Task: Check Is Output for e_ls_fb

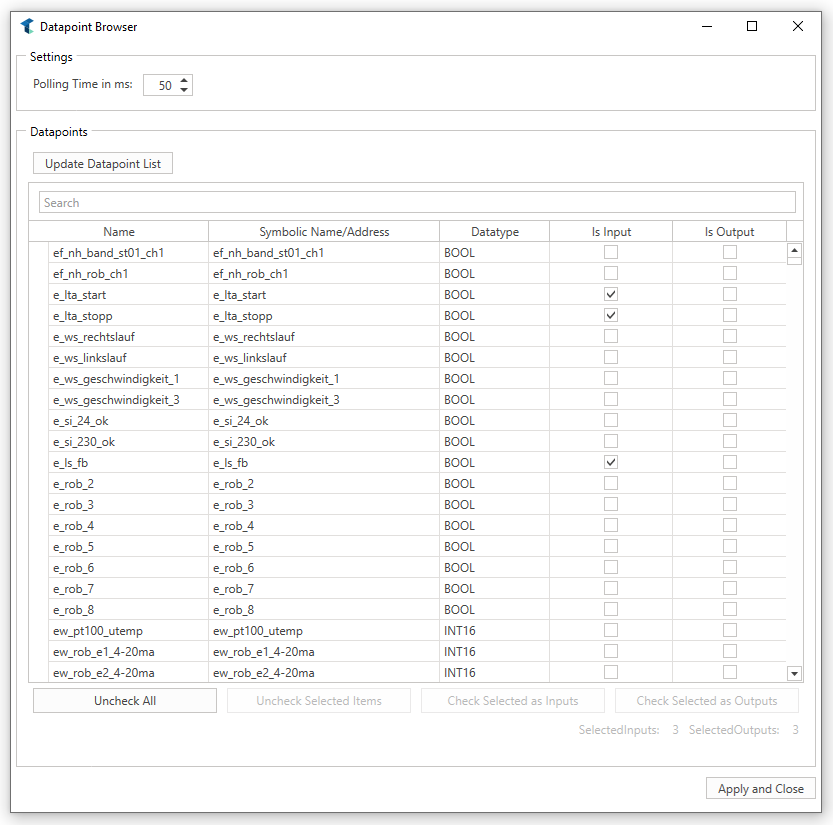Action: (x=730, y=462)
